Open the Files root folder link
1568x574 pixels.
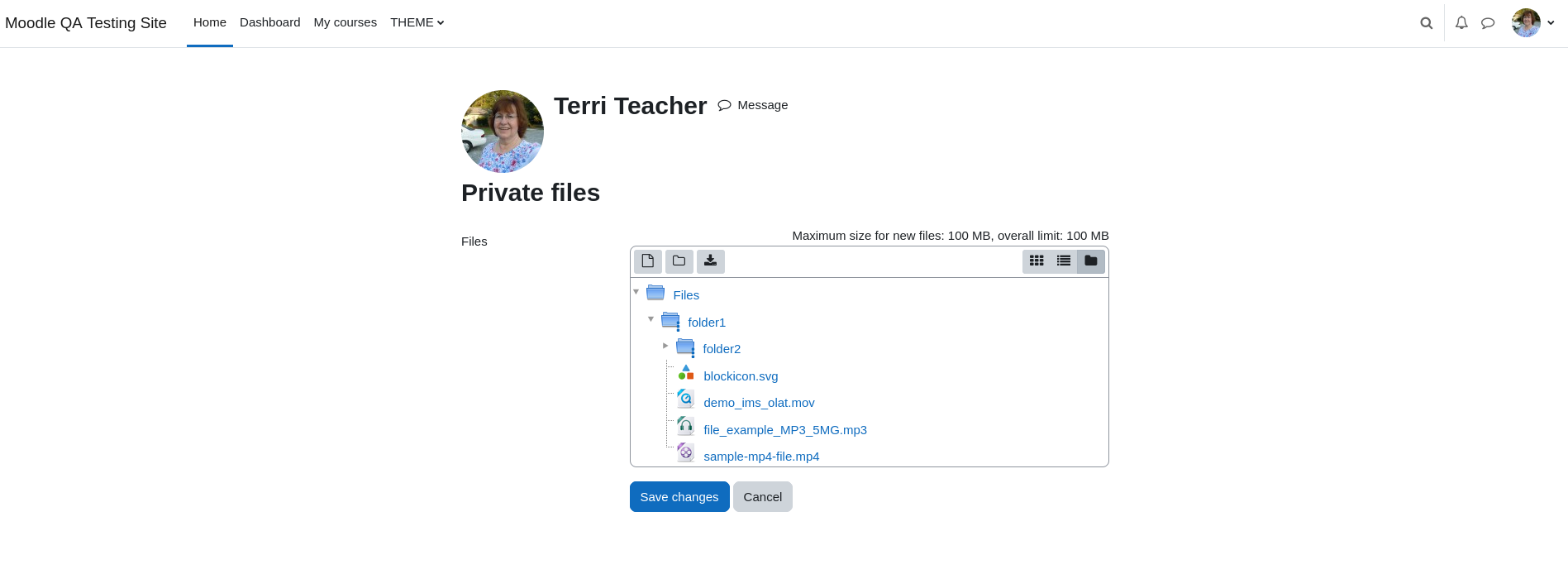click(x=686, y=295)
